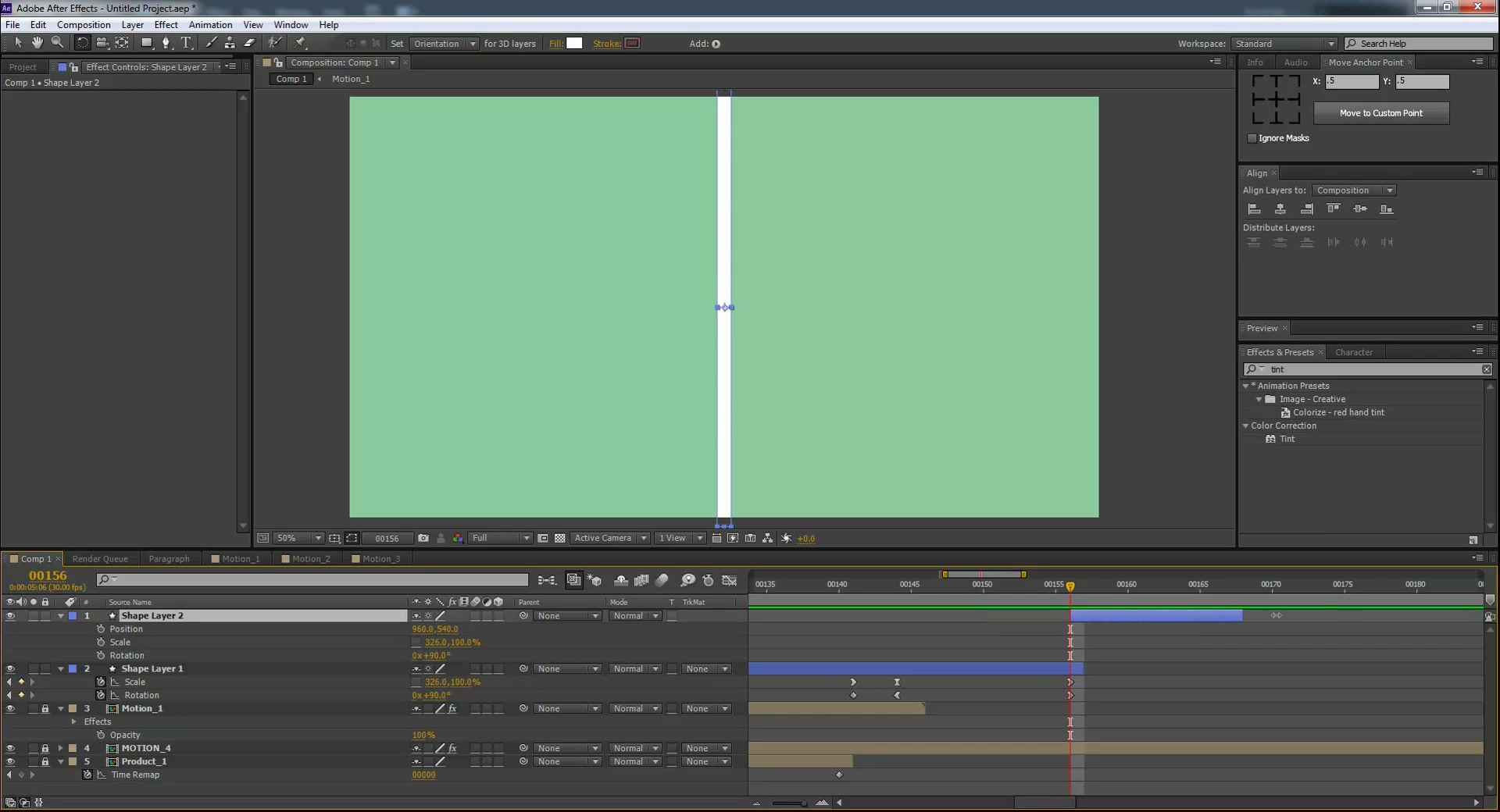The height and width of the screenshot is (812, 1500).
Task: Select the Horizontal Type tool
Action: click(x=186, y=43)
